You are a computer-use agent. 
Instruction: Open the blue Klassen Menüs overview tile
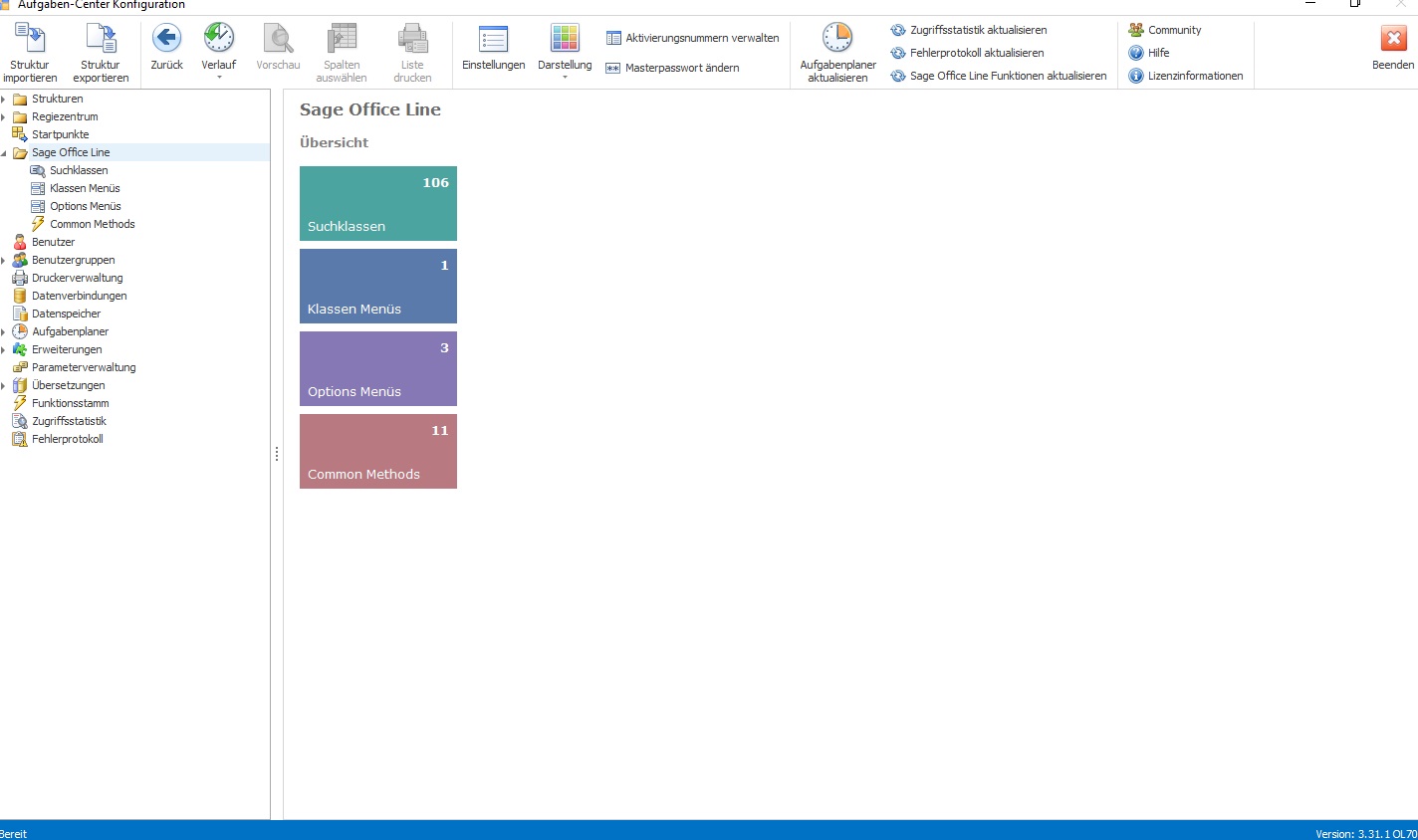click(378, 286)
